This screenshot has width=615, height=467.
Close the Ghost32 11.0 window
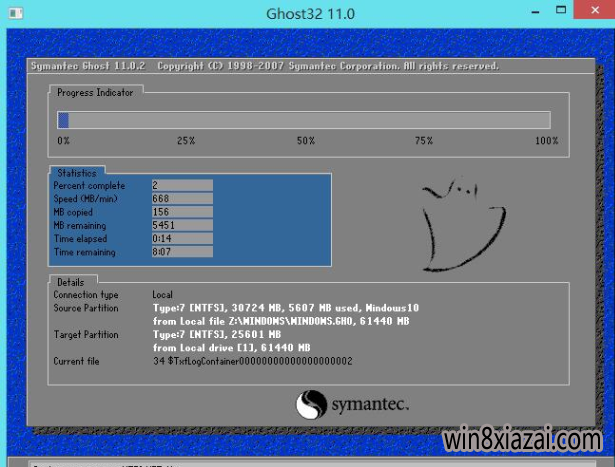595,9
